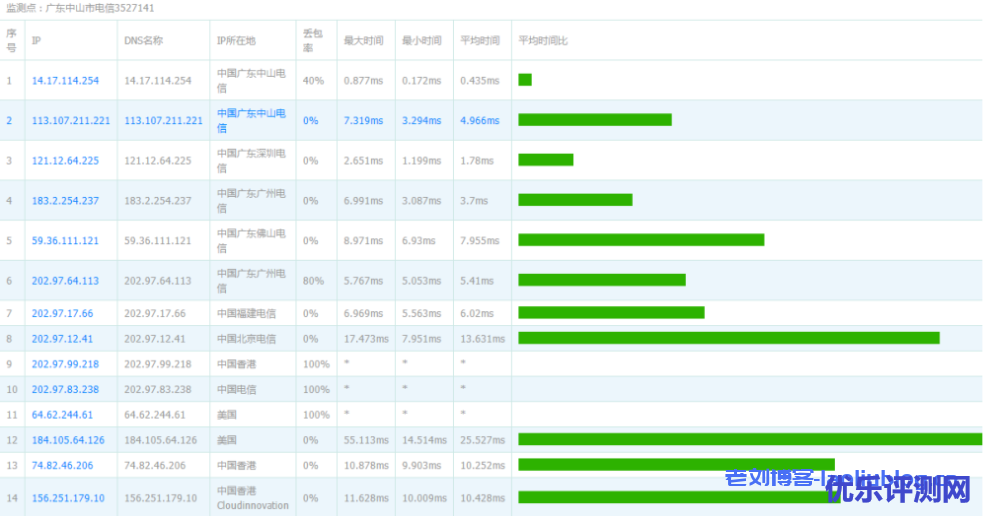Click the highlighted DNS name 113.107.211.221
Viewport: 984px width, 516px height.
[163, 120]
